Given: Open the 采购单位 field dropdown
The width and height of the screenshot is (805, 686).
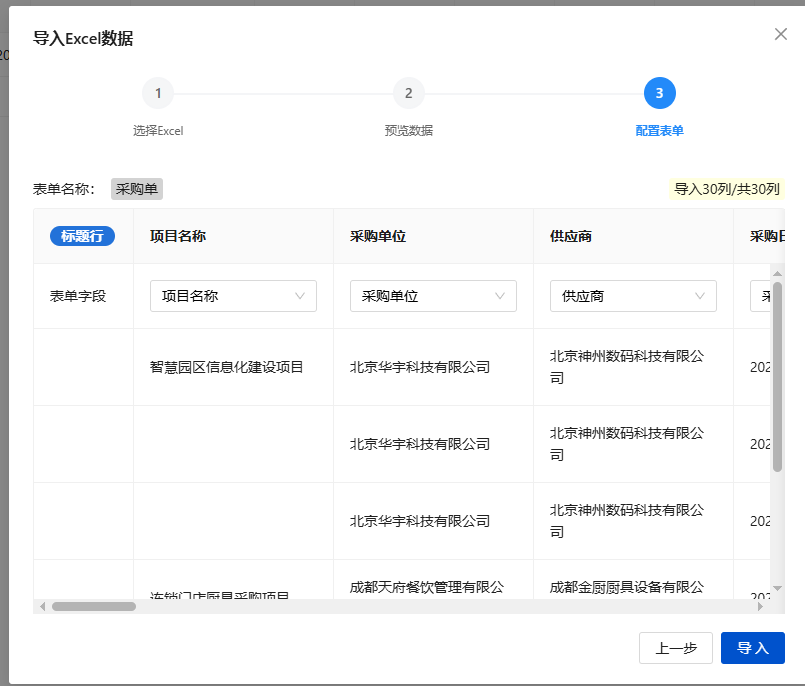Looking at the screenshot, I should point(433,296).
